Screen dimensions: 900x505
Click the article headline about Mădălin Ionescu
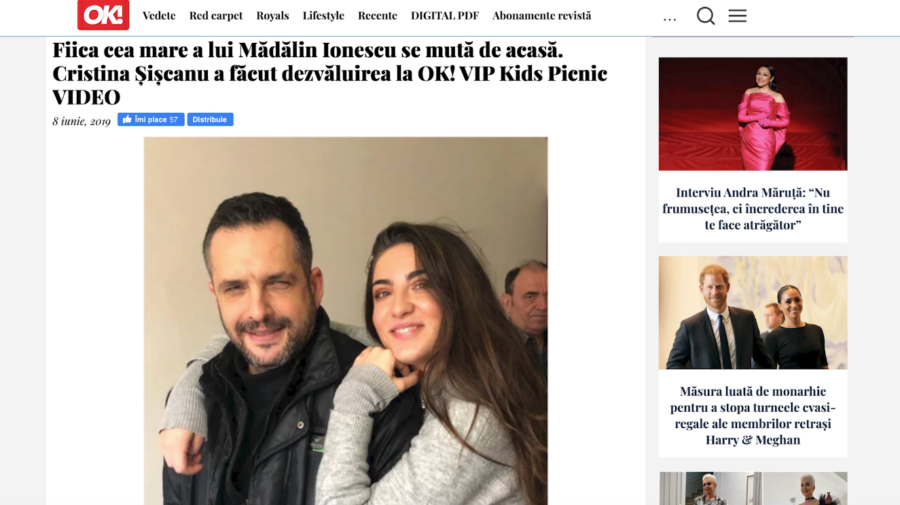(x=330, y=73)
